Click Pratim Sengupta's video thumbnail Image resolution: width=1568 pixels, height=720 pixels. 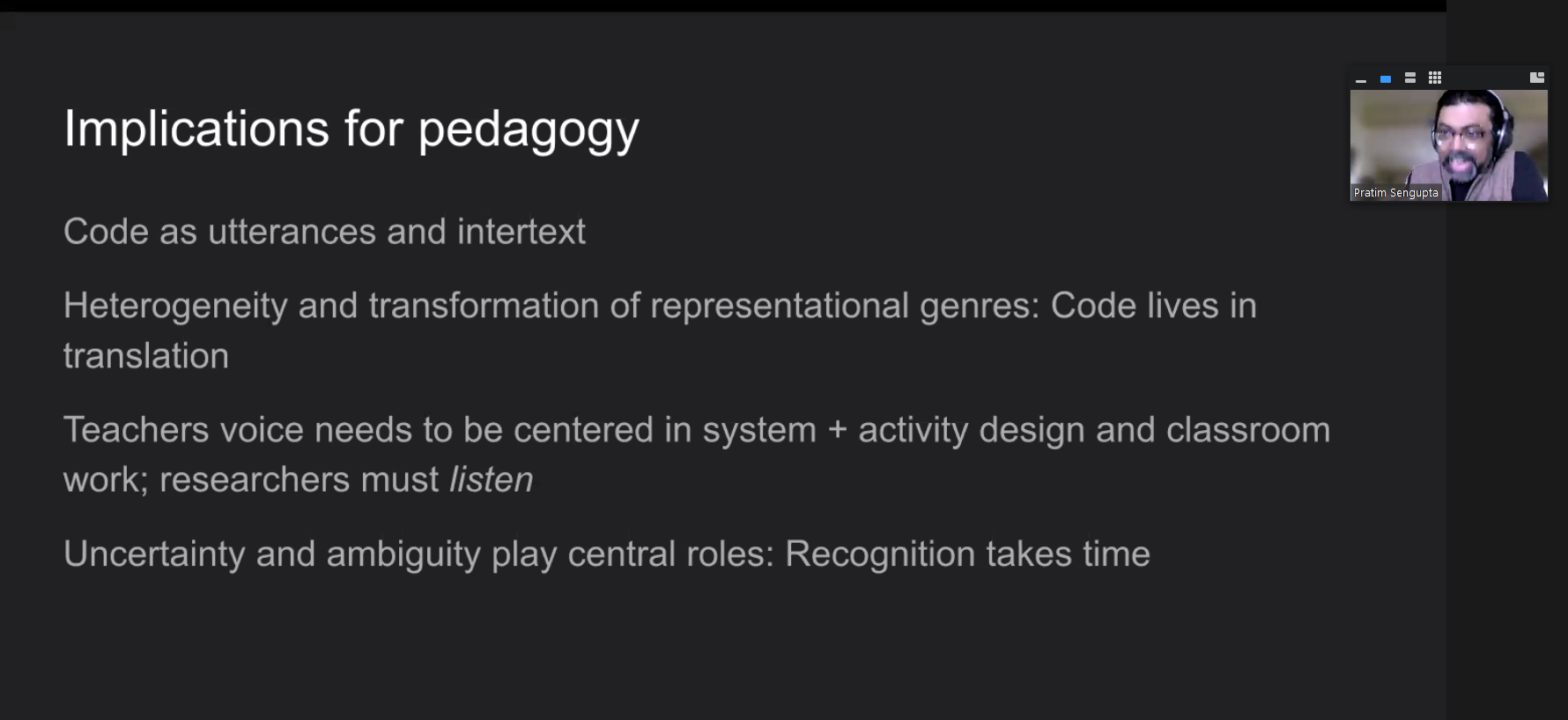click(x=1449, y=145)
